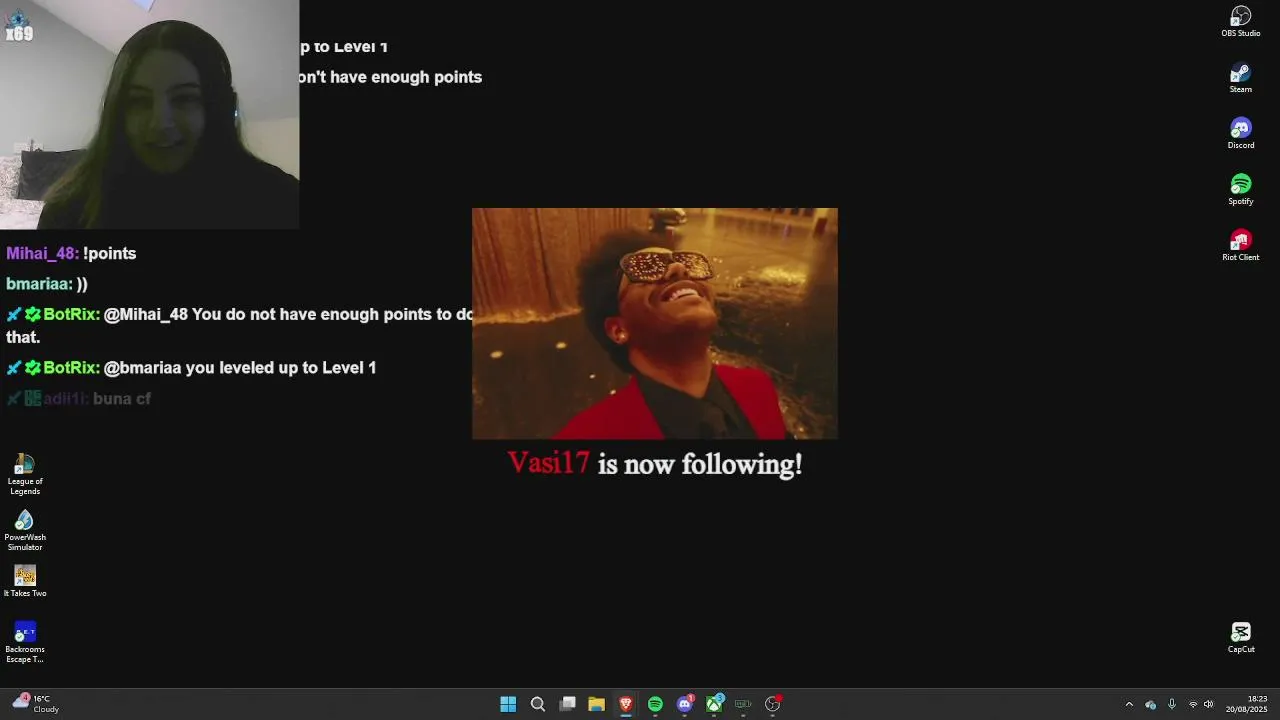Open the OBS Studio taskbar icon
Image resolution: width=1280 pixels, height=720 pixels.
point(773,704)
